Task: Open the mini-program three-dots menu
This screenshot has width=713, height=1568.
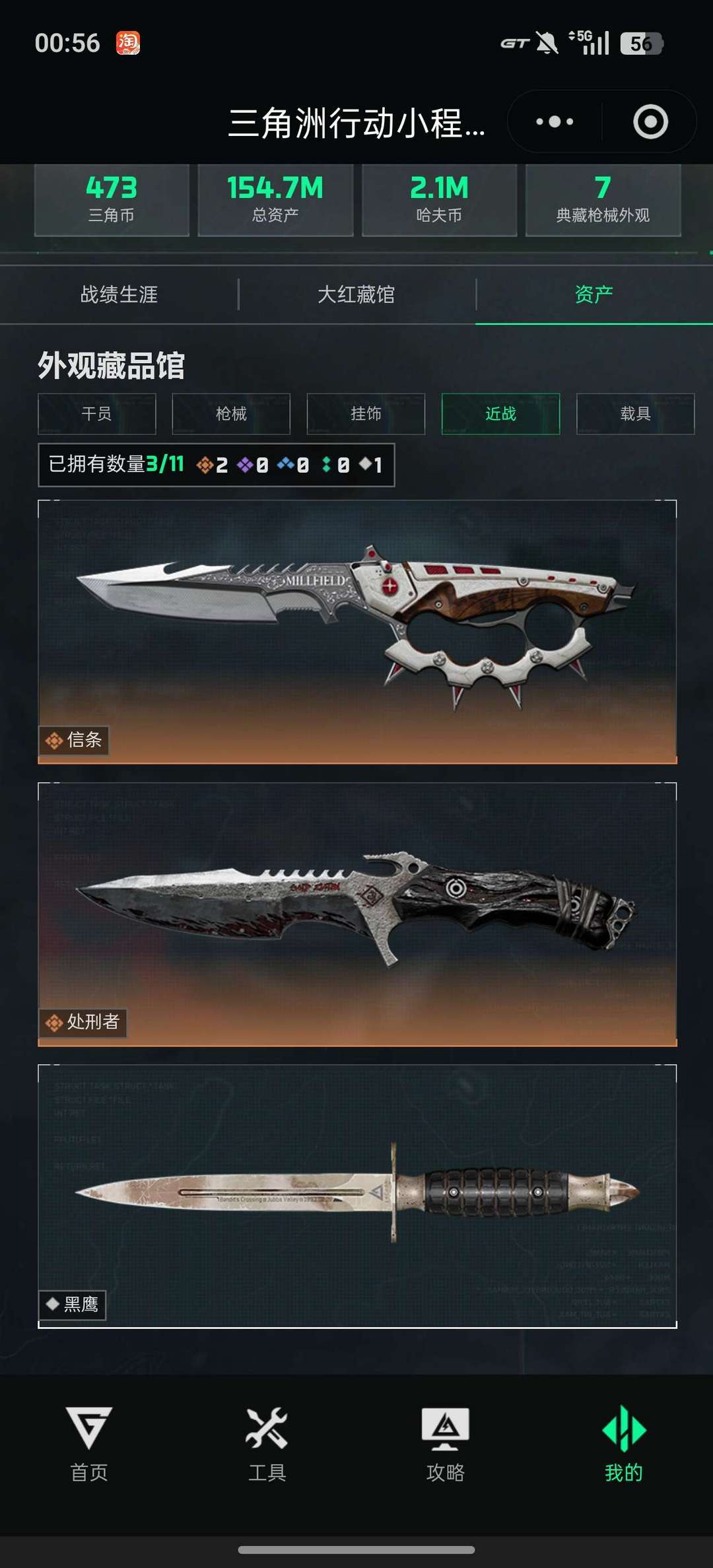Action: tap(555, 121)
